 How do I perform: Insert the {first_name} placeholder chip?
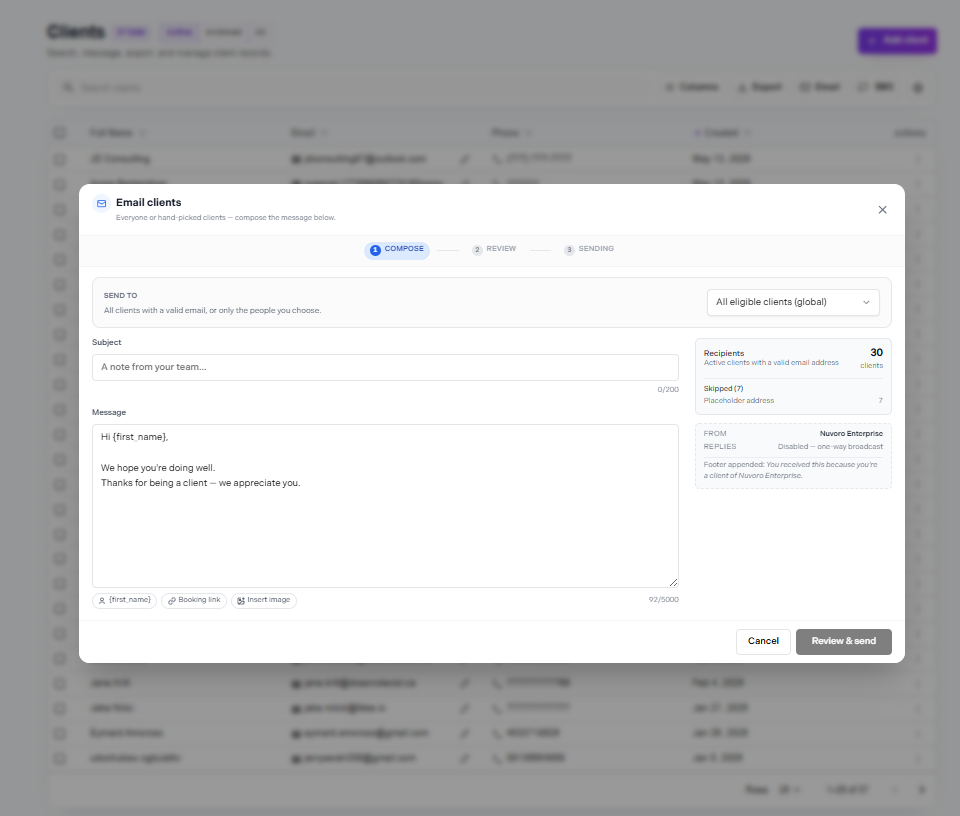pyautogui.click(x=124, y=601)
